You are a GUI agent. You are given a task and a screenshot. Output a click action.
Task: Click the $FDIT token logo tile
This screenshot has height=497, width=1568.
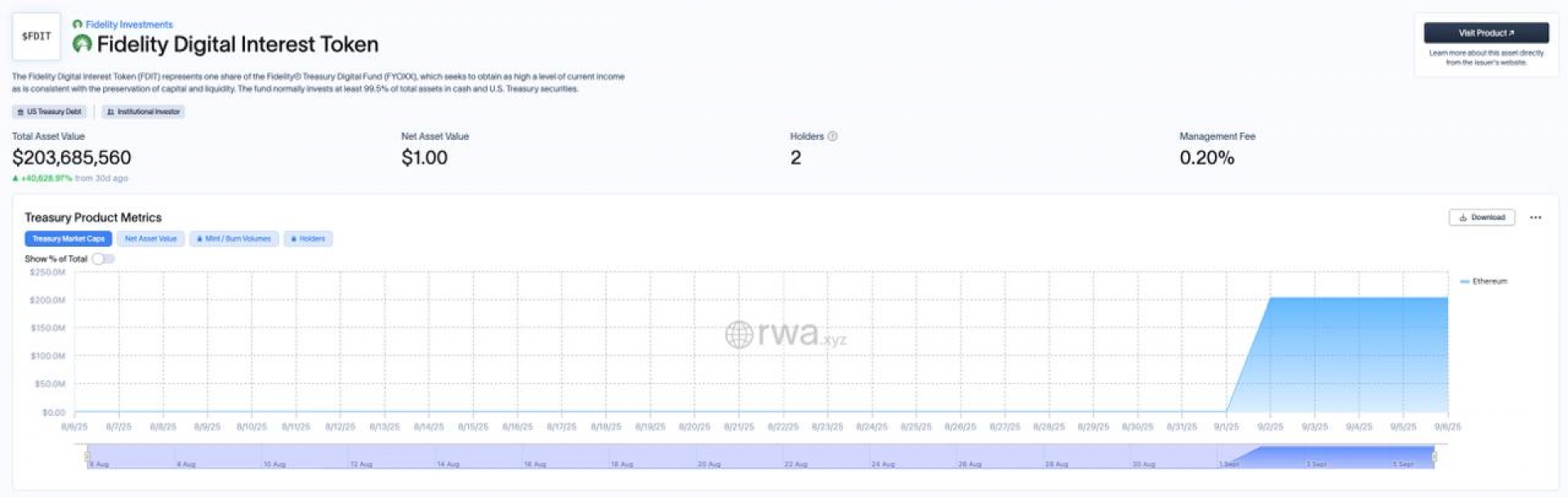[x=36, y=36]
